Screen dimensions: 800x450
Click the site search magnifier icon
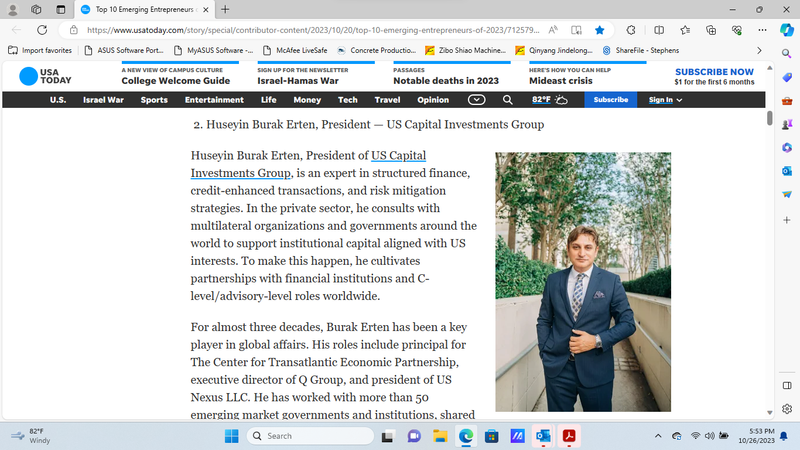point(508,100)
